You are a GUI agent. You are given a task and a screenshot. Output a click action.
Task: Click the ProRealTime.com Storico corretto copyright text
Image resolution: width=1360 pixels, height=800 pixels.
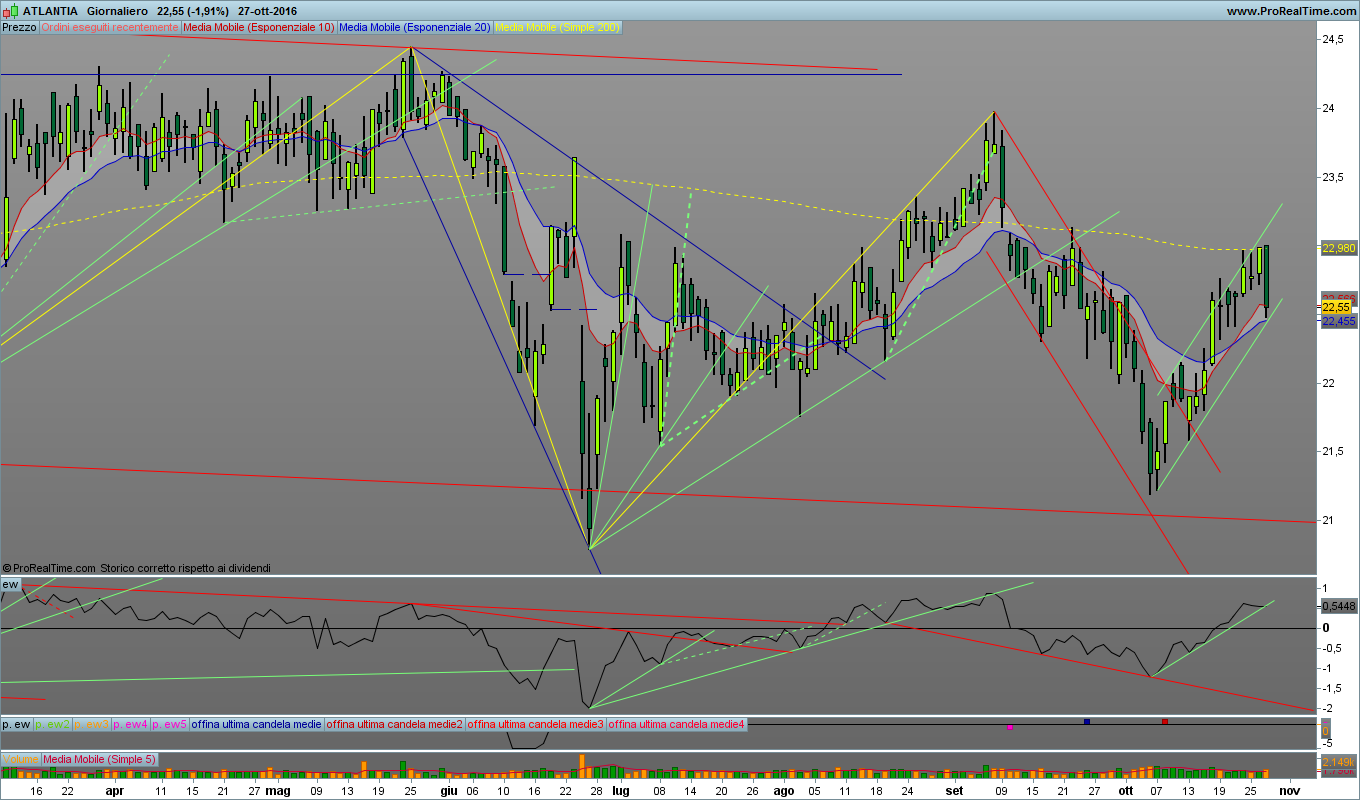[137, 568]
